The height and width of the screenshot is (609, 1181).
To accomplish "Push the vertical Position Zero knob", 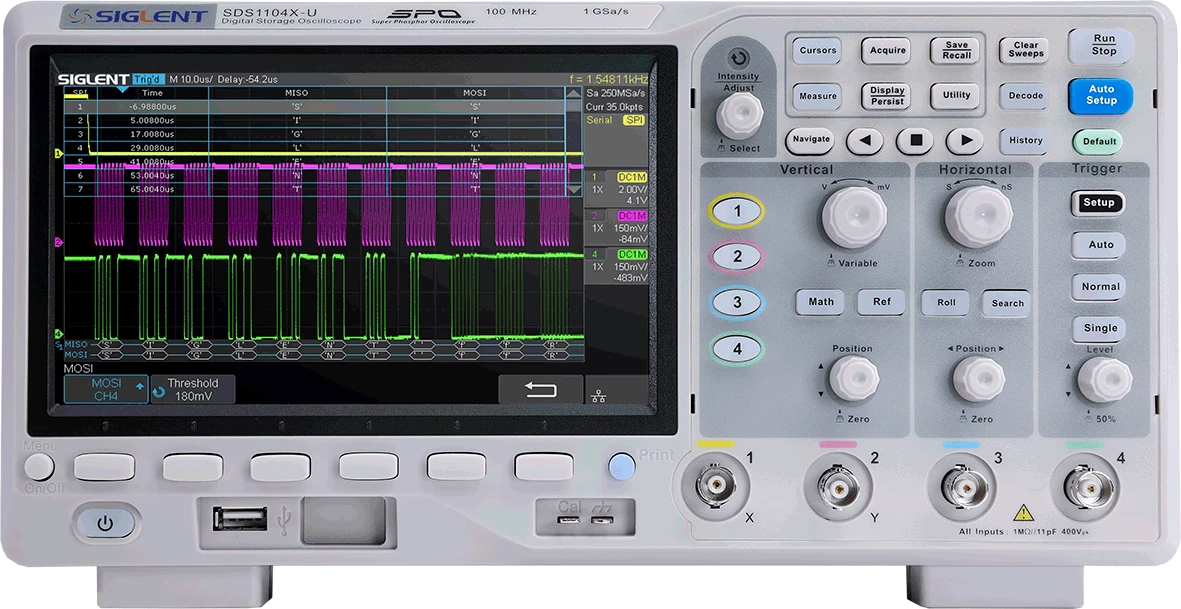I will pyautogui.click(x=854, y=379).
